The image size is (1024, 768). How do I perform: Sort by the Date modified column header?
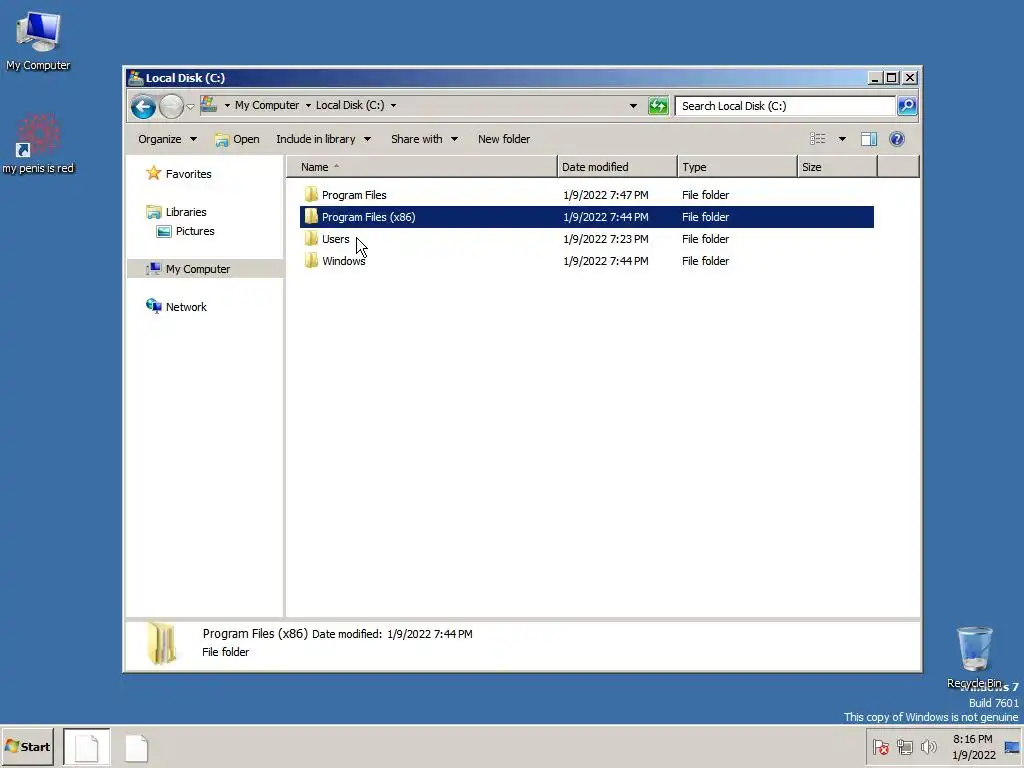[x=617, y=167]
